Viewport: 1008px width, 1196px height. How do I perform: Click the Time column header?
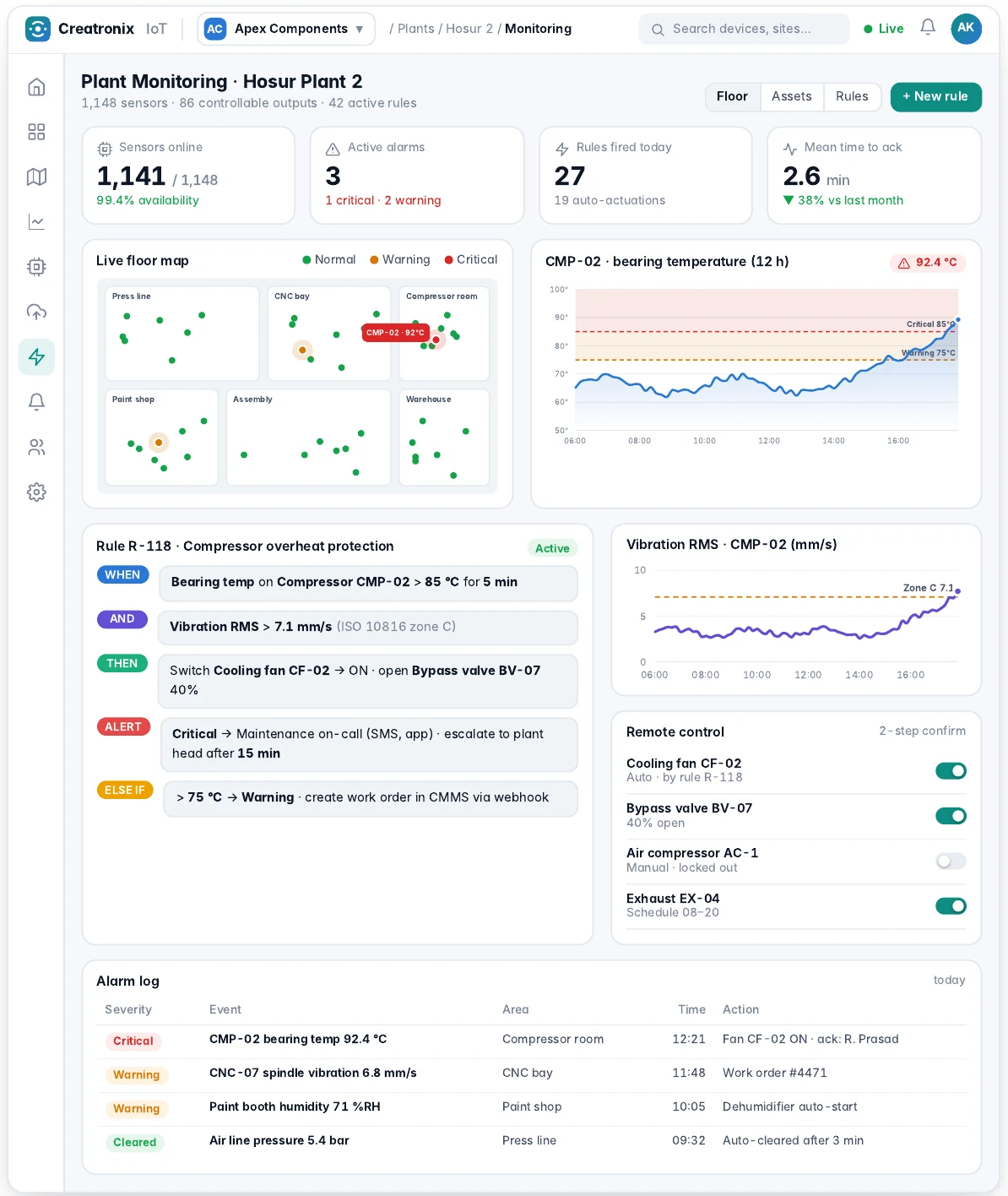pyautogui.click(x=691, y=1009)
